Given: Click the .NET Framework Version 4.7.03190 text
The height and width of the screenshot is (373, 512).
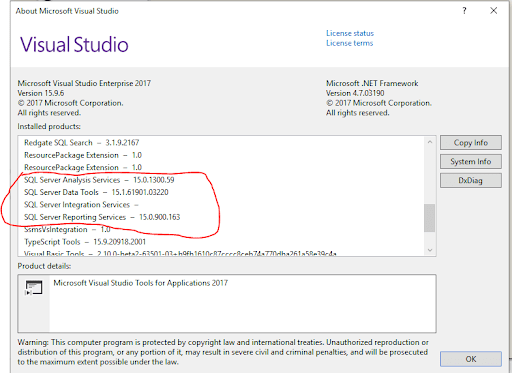Looking at the screenshot, I should (x=355, y=93).
